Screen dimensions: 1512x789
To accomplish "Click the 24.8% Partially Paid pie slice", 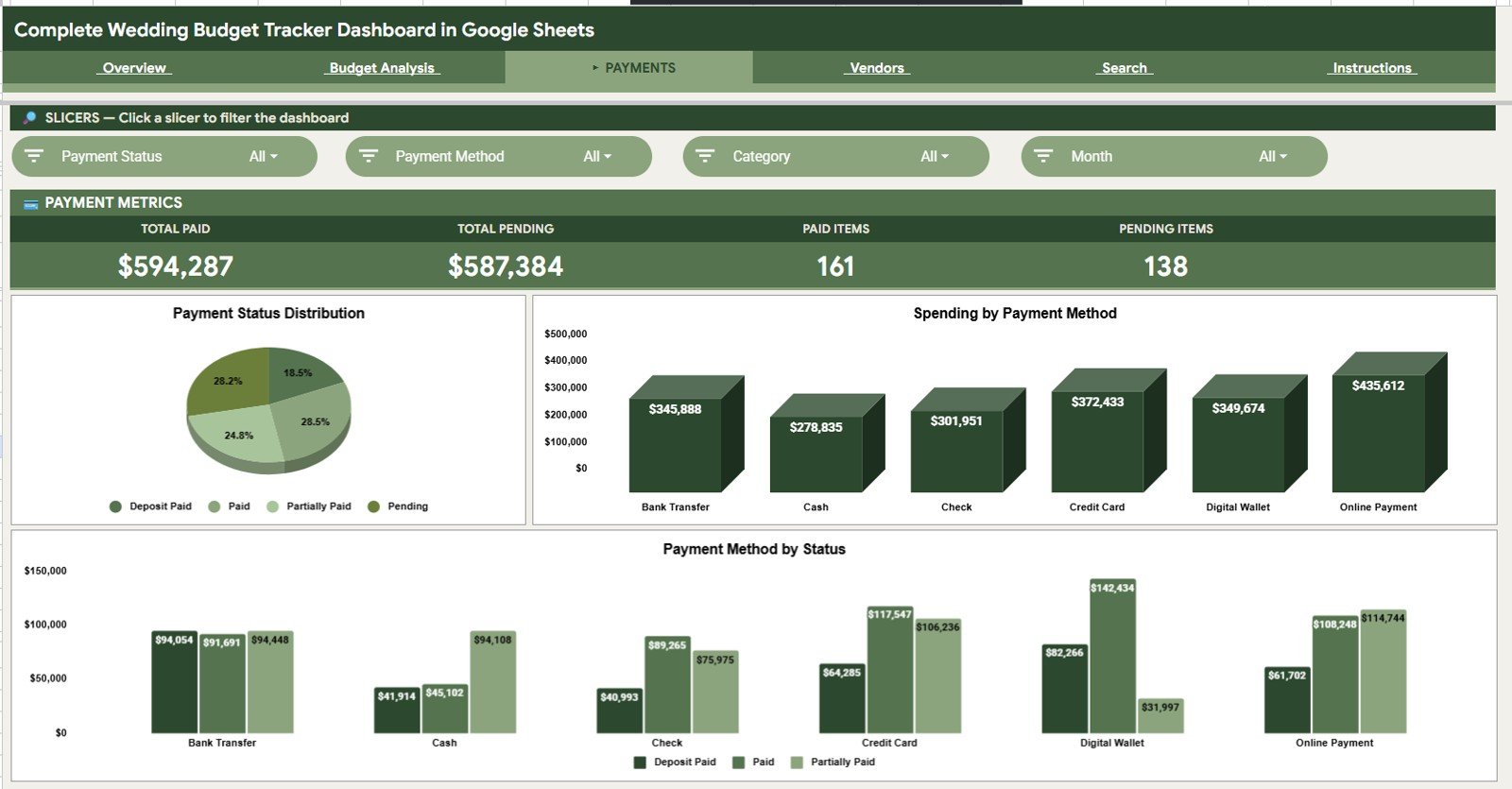I will 237,437.
